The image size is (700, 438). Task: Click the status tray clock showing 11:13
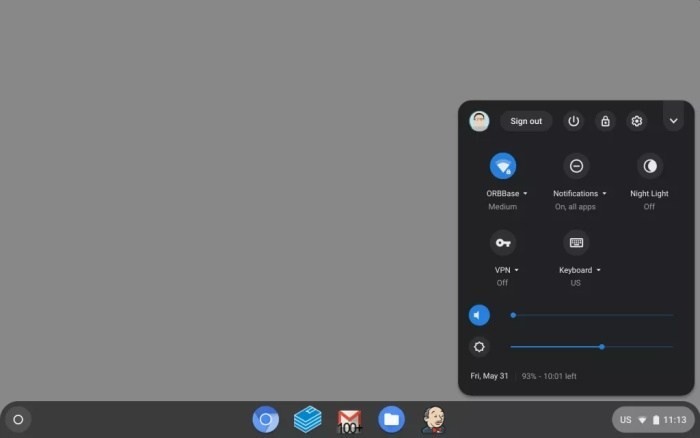pyautogui.click(x=675, y=420)
